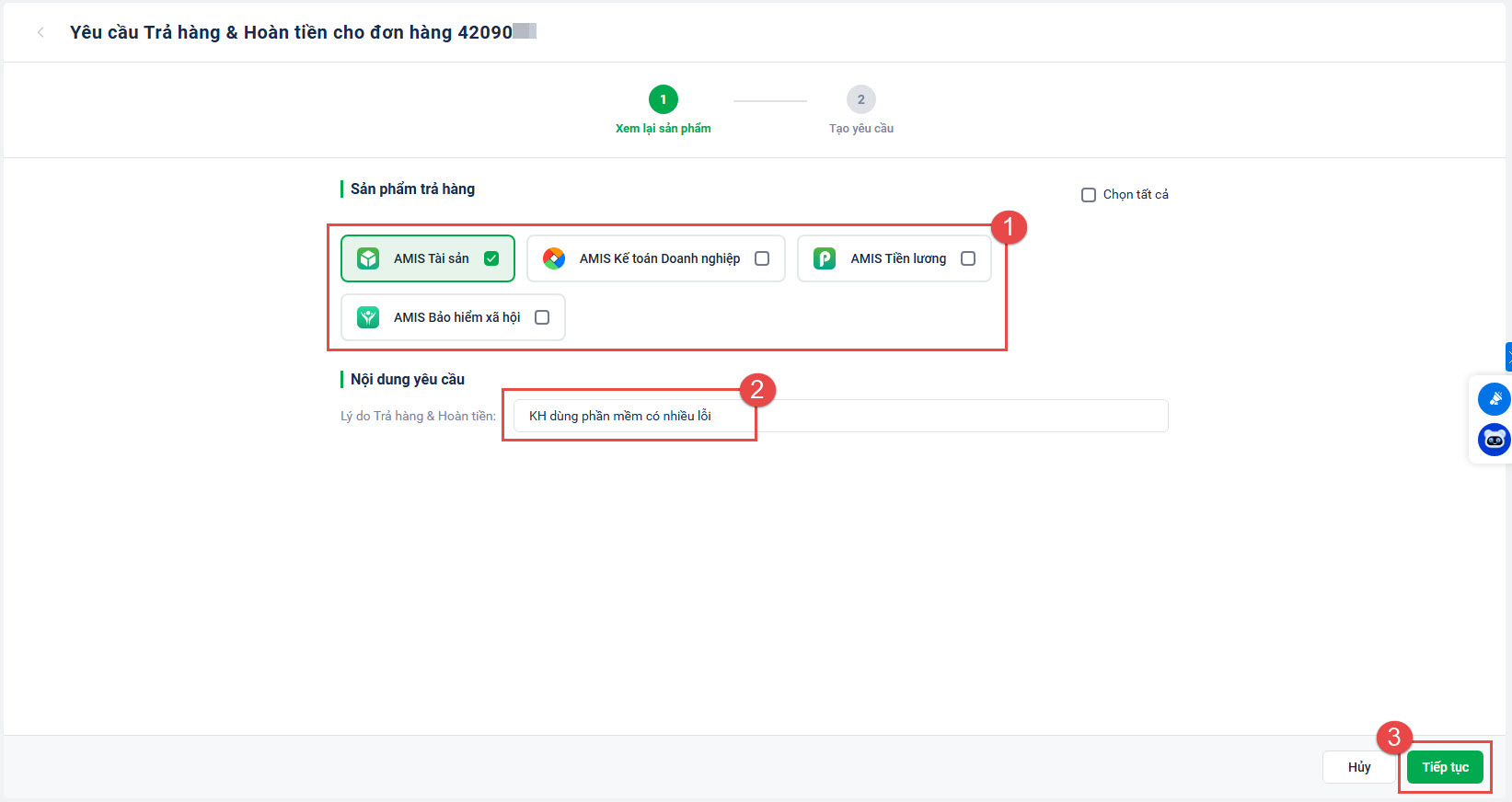
Task: Click the green step 1 circle
Action: coord(664,99)
